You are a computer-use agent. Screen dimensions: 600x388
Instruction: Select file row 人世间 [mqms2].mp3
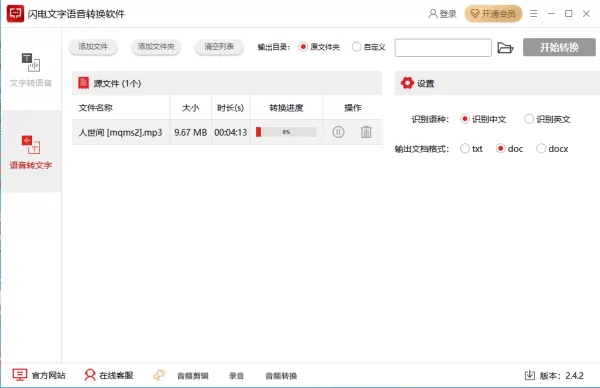[x=227, y=132]
